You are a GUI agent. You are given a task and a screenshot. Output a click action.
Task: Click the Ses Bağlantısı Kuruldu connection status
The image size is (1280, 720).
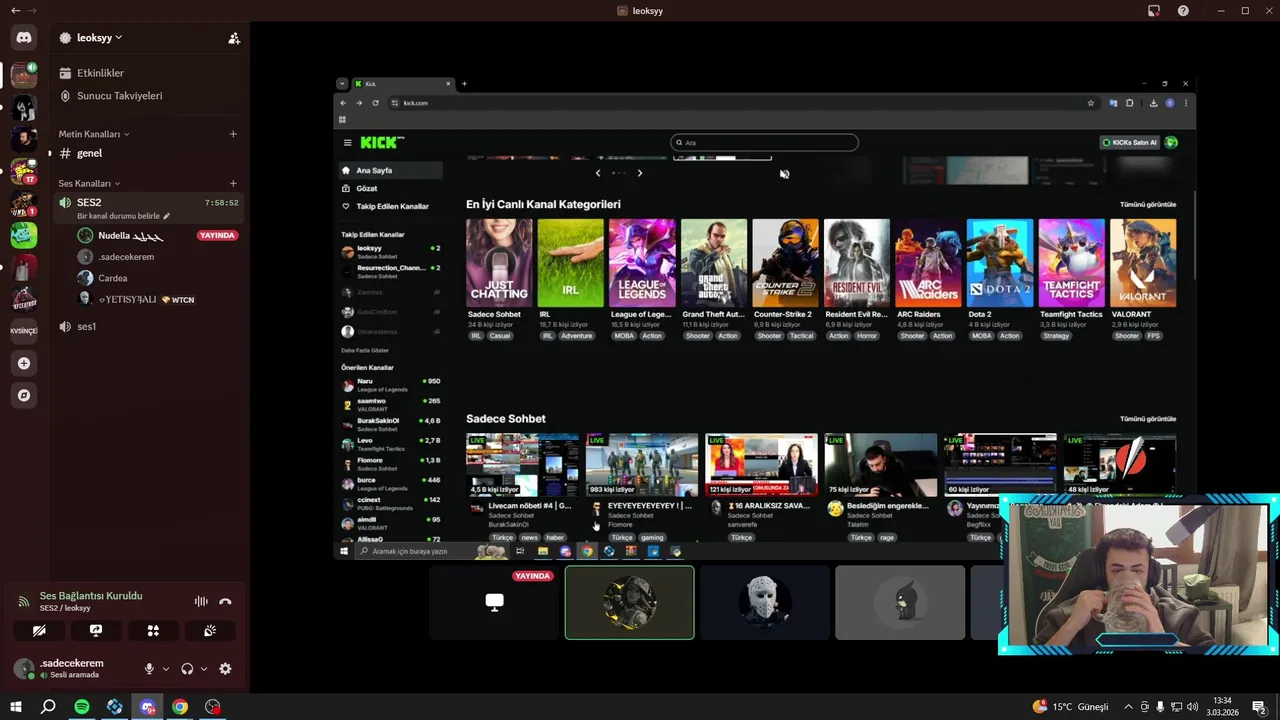91,596
